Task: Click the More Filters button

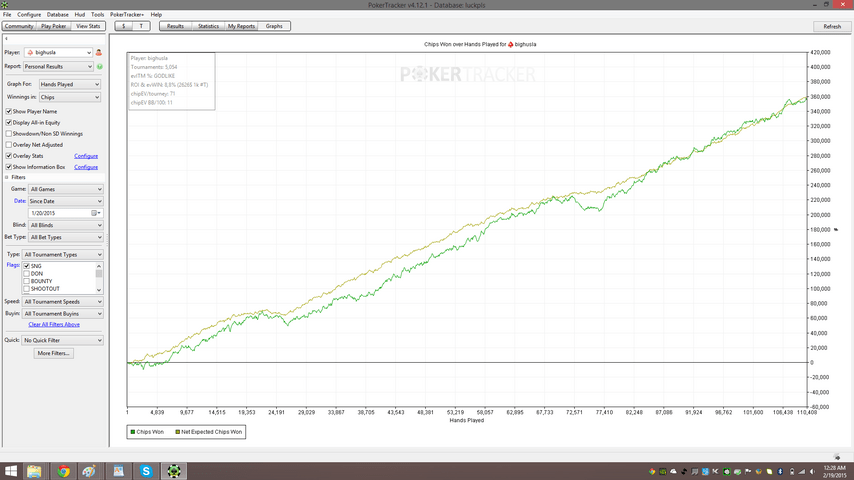Action: (53, 353)
